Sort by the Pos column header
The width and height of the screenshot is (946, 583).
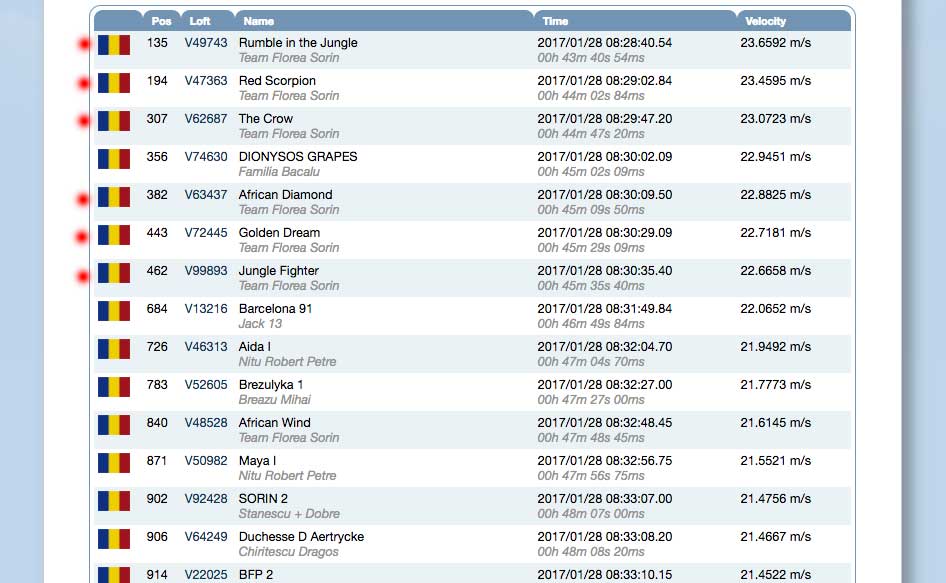tap(161, 21)
